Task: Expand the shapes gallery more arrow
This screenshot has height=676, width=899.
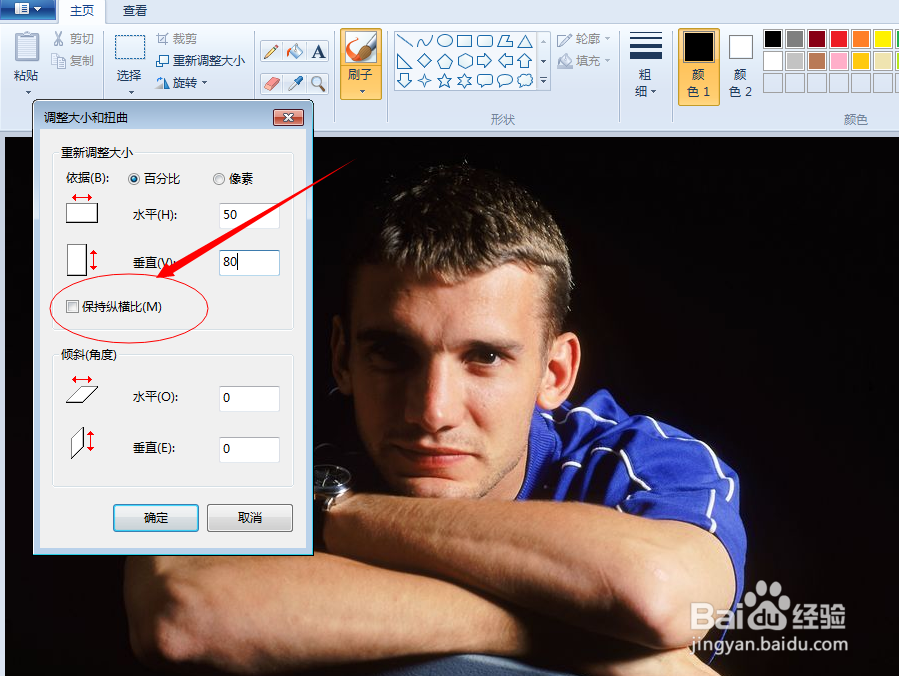Action: tap(544, 81)
